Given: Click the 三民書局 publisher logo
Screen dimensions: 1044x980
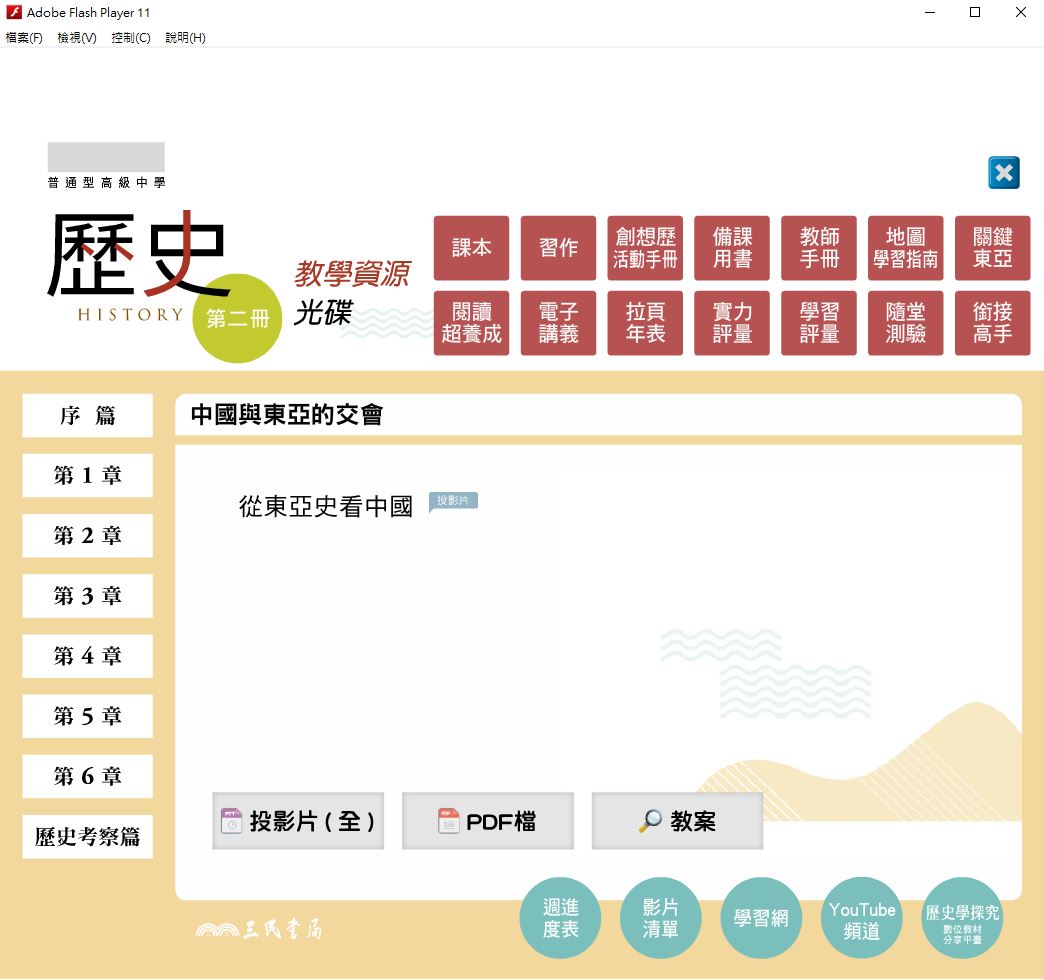Looking at the screenshot, I should 259,930.
